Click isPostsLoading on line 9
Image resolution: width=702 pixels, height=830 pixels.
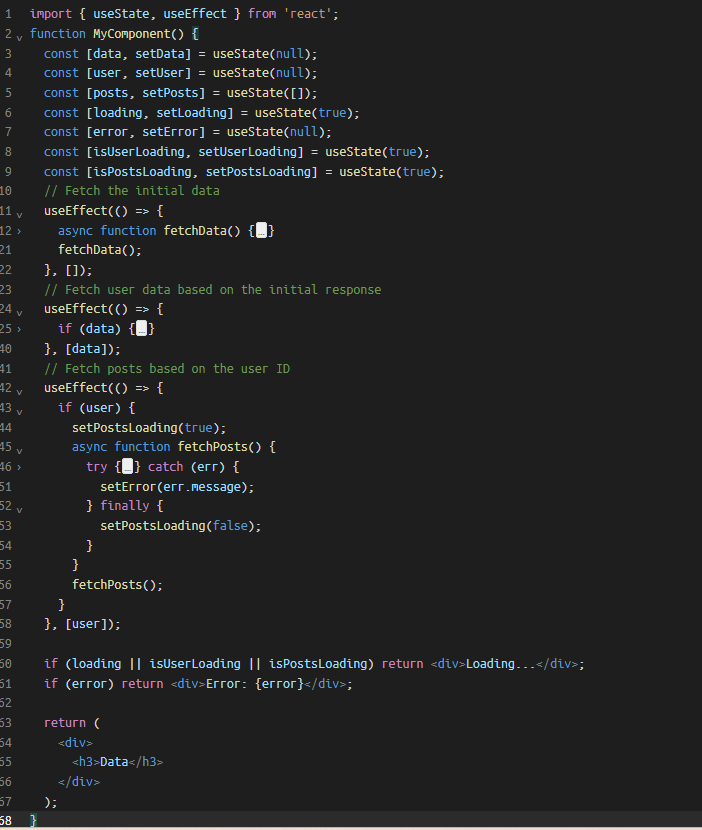pyautogui.click(x=142, y=172)
